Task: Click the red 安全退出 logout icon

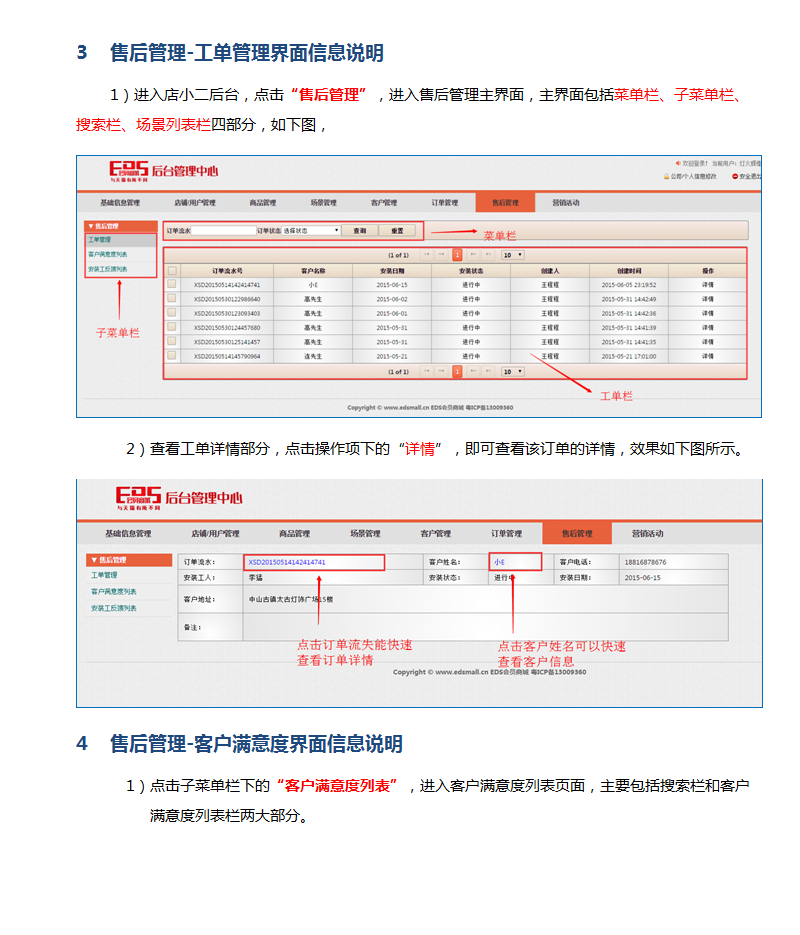Action: pos(735,177)
